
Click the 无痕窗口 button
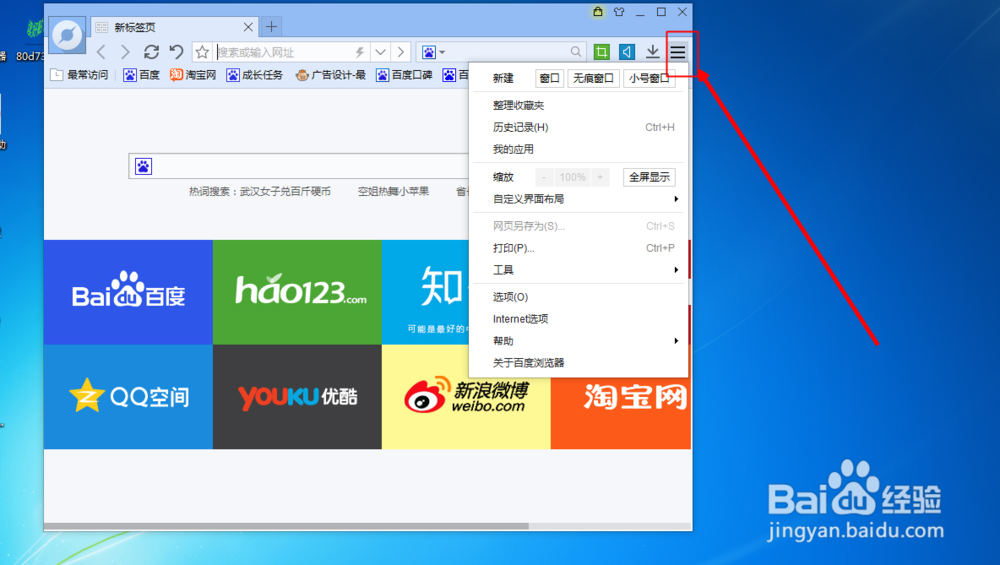(593, 78)
